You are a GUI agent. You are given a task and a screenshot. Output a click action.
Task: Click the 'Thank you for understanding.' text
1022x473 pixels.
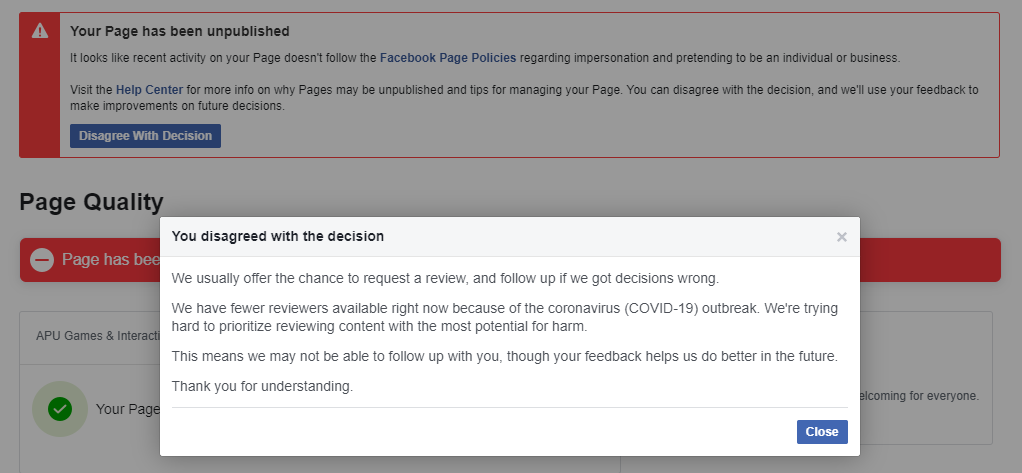click(262, 386)
